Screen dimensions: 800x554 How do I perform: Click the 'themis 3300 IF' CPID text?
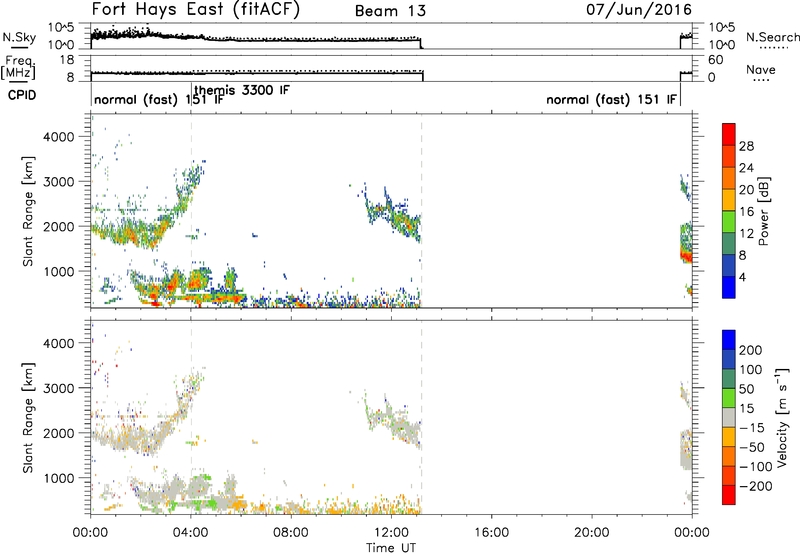(242, 90)
